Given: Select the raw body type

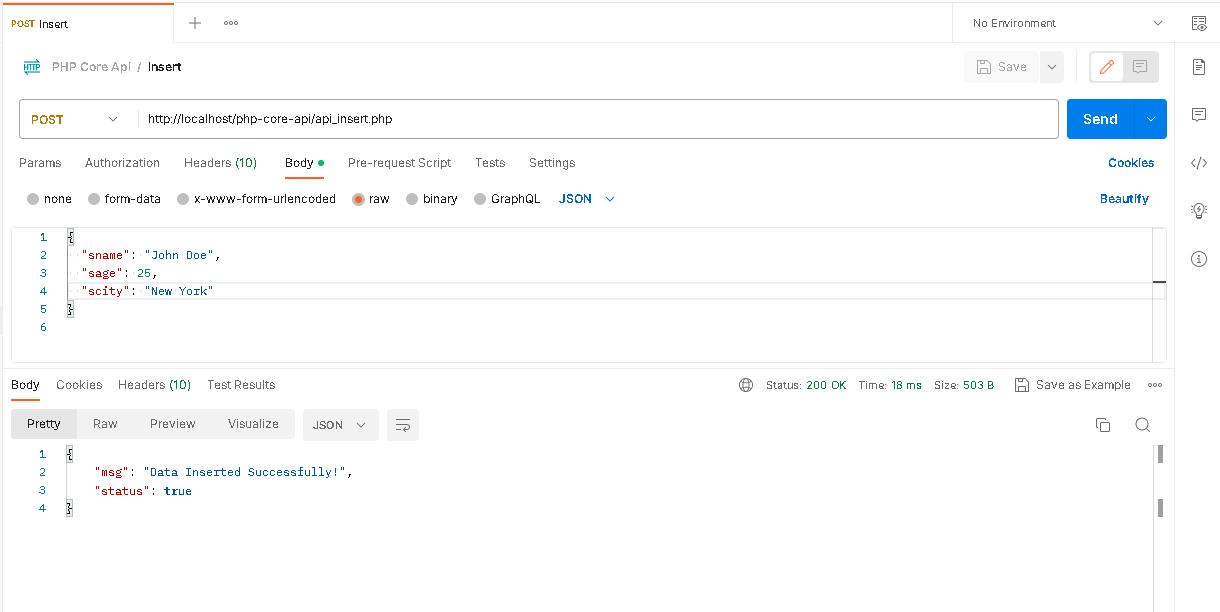Looking at the screenshot, I should pyautogui.click(x=371, y=199).
